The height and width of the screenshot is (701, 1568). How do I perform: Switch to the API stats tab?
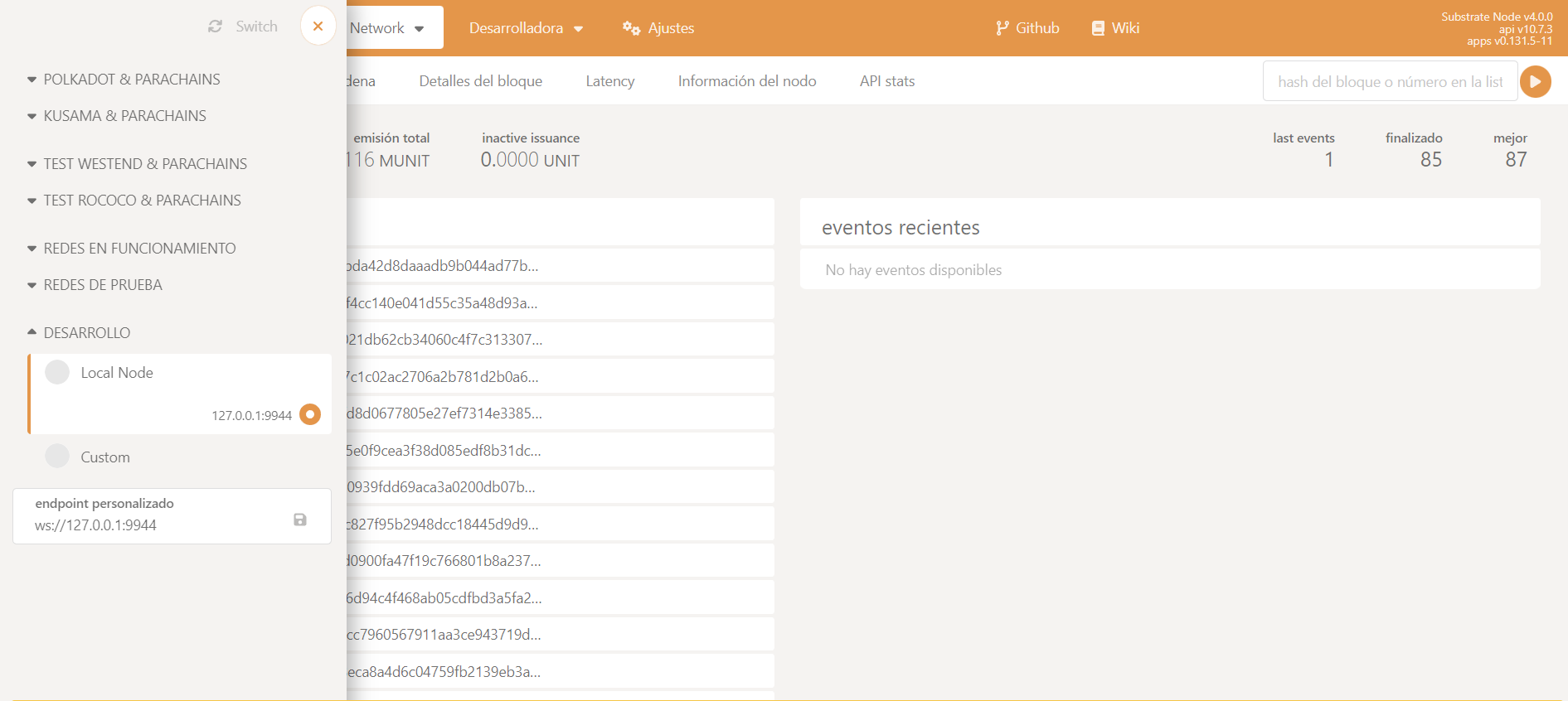[x=887, y=81]
